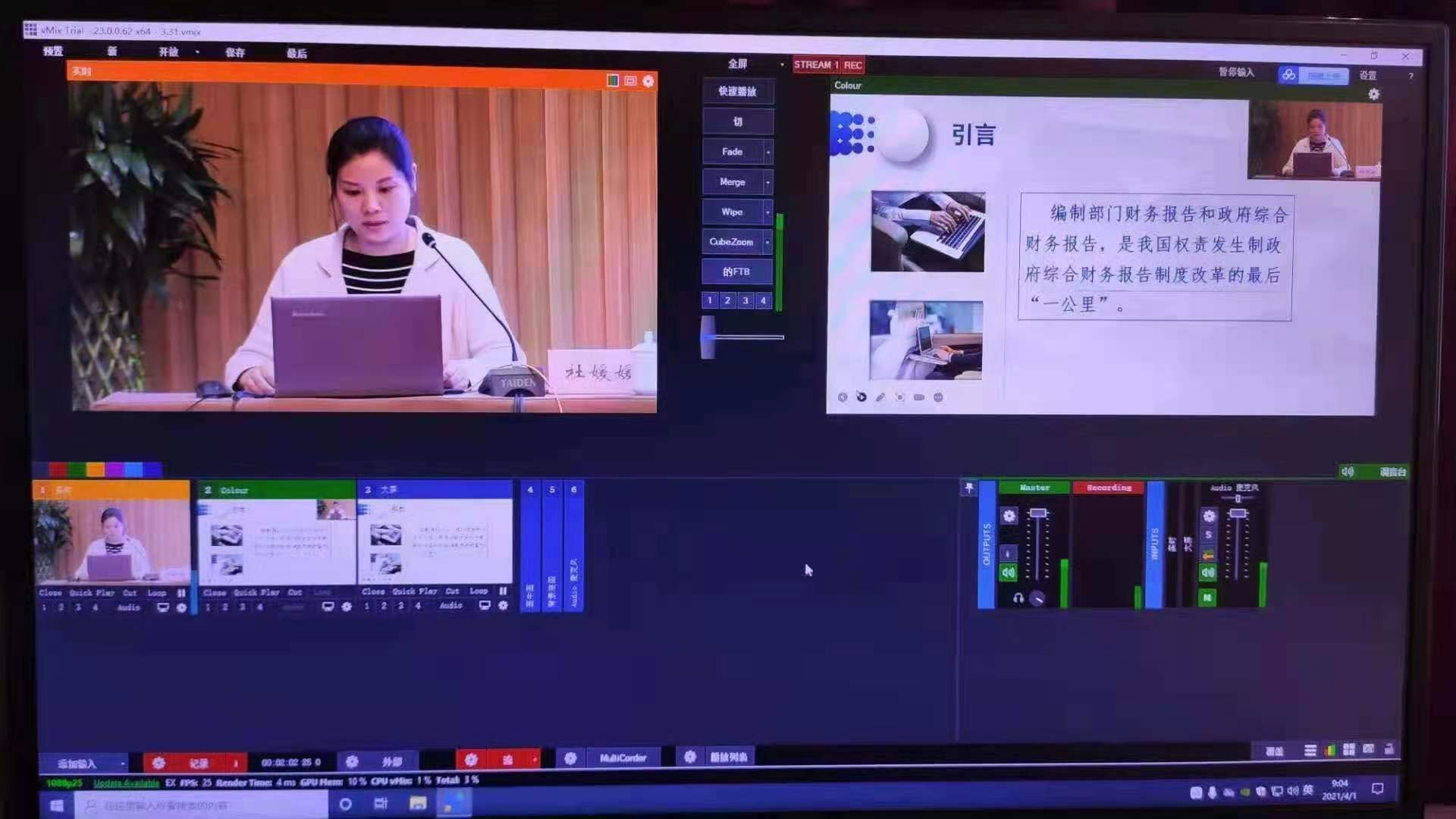Open audio input settings gear in mixer
This screenshot has width=1456, height=819.
click(x=1209, y=516)
